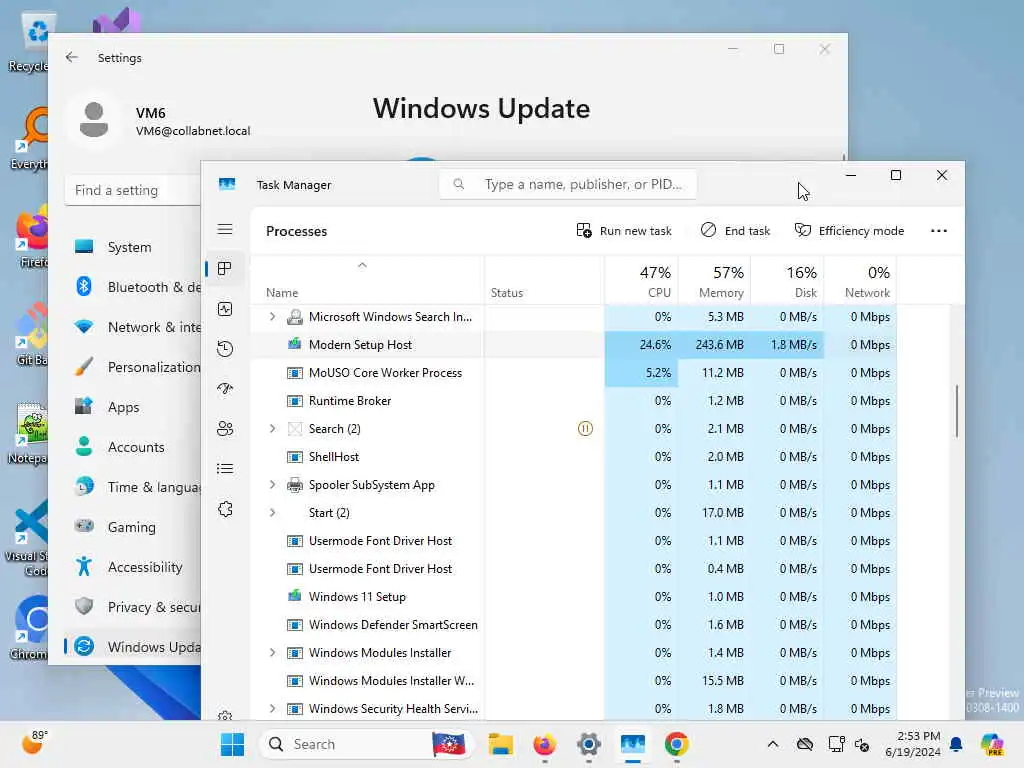Open Firefox from taskbar
Viewport: 1024px width, 768px height.
(x=544, y=744)
